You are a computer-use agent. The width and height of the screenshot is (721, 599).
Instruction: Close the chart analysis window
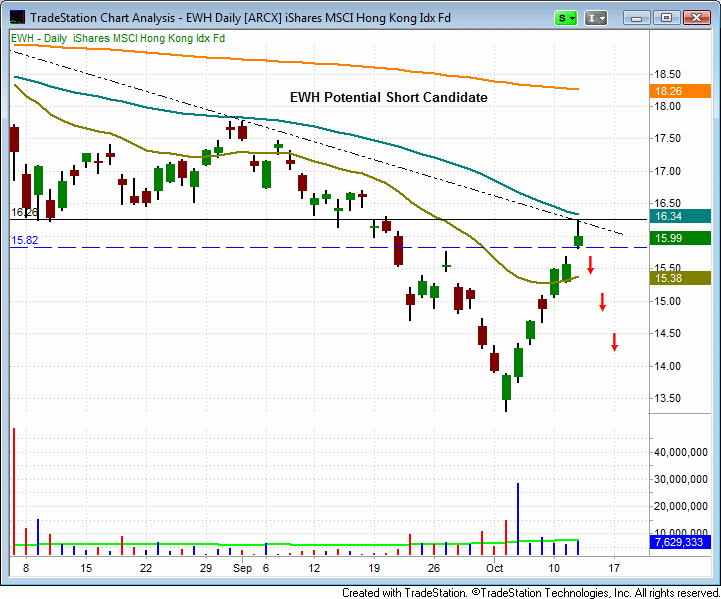696,18
